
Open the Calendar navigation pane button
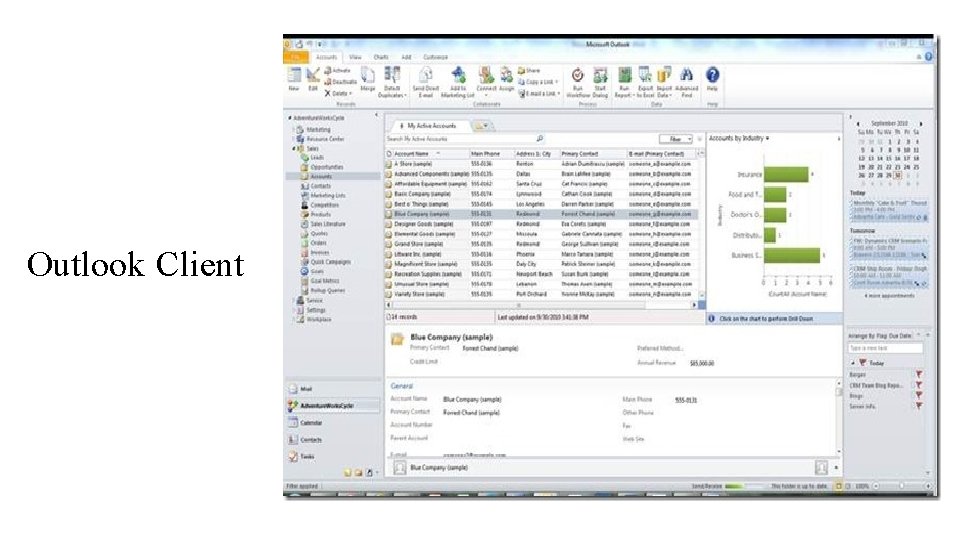334,423
